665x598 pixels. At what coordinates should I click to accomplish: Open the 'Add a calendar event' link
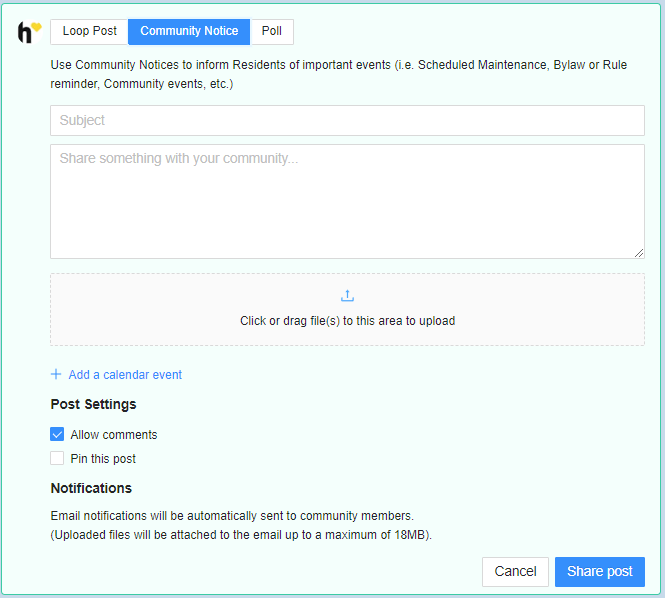point(125,374)
